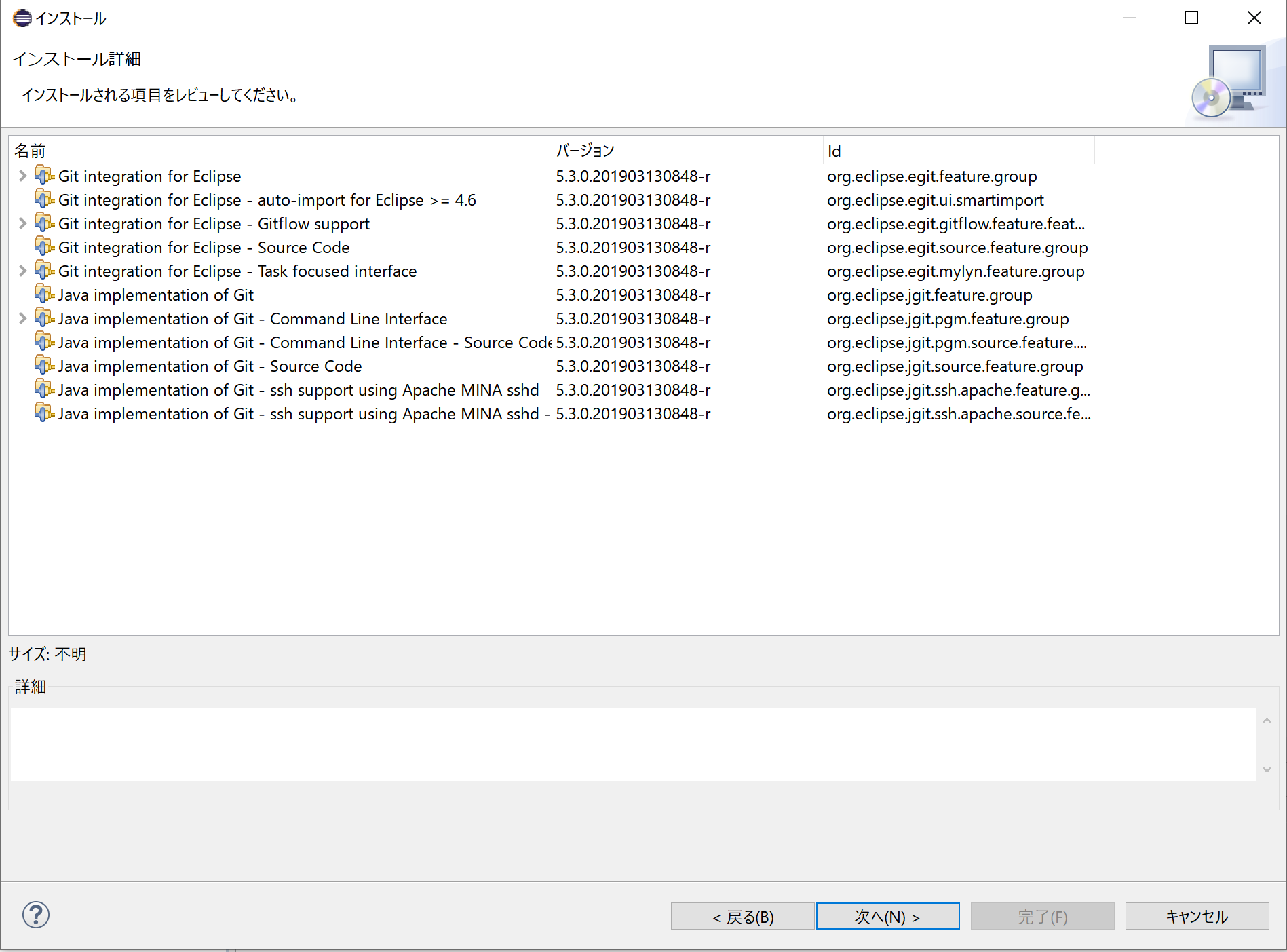Click icon of org.eclipse.jgit.ssh.apache.feature.g... row
Image resolution: width=1287 pixels, height=952 pixels.
(44, 389)
